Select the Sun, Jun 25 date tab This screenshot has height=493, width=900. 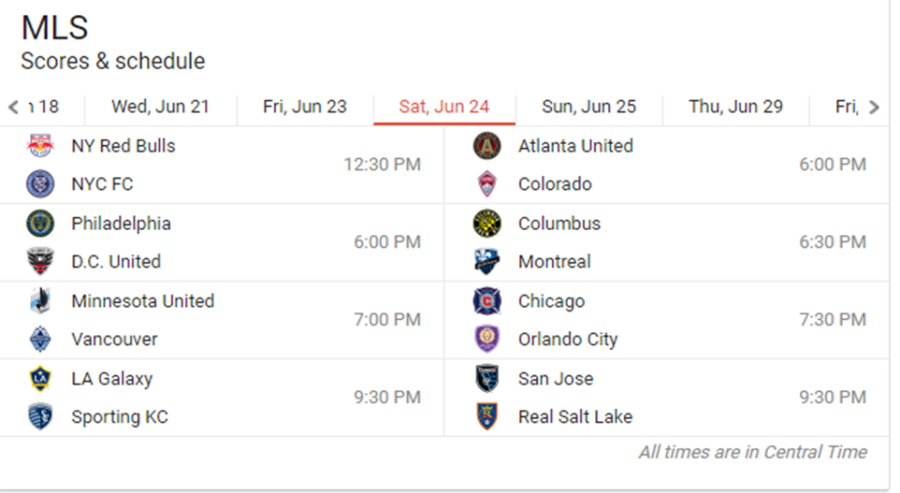coord(589,106)
